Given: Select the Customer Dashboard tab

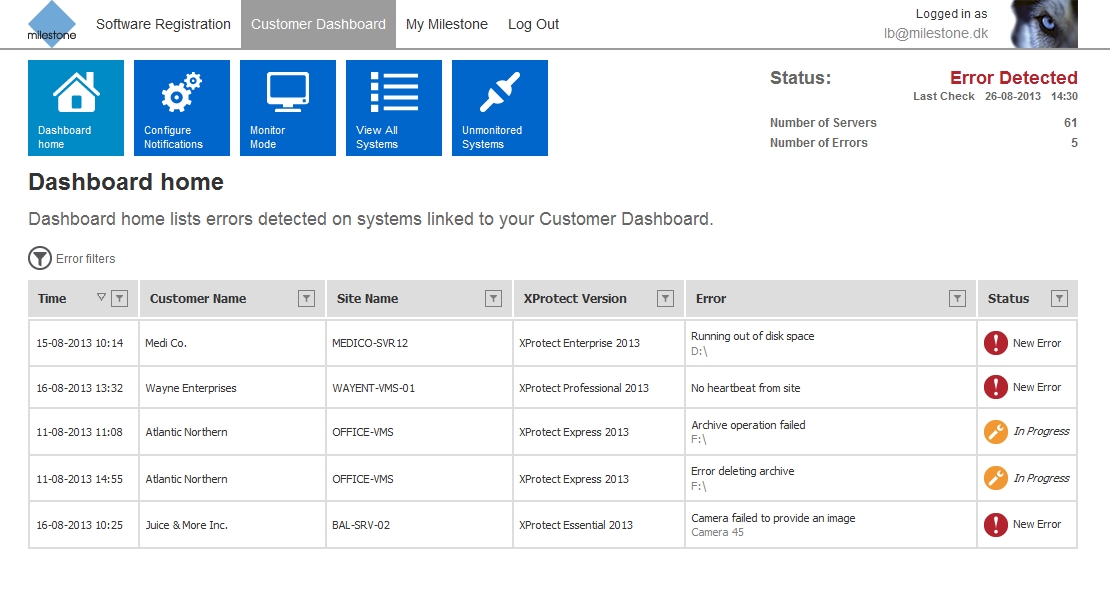Looking at the screenshot, I should click(319, 24).
